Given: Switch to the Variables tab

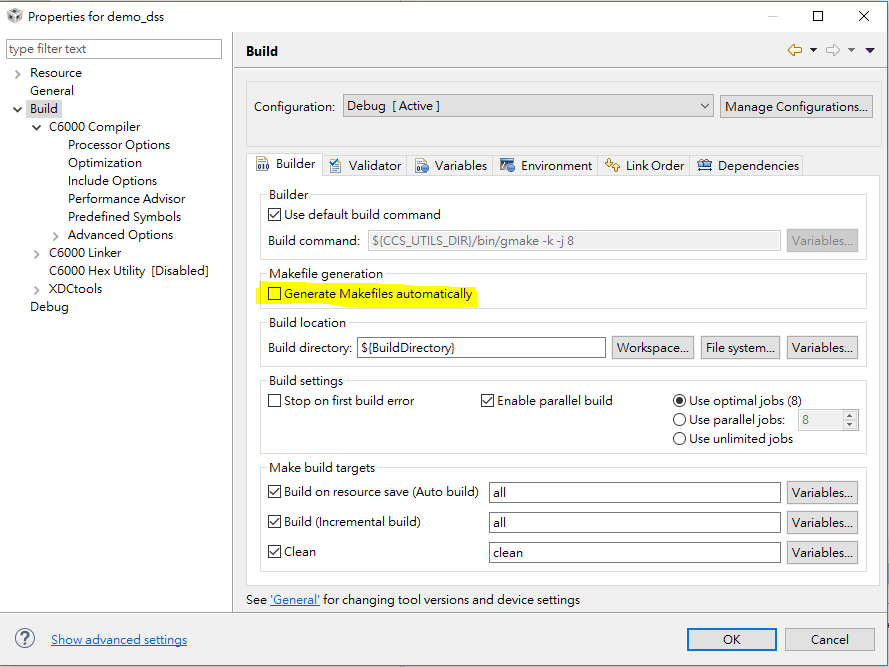Looking at the screenshot, I should point(451,166).
